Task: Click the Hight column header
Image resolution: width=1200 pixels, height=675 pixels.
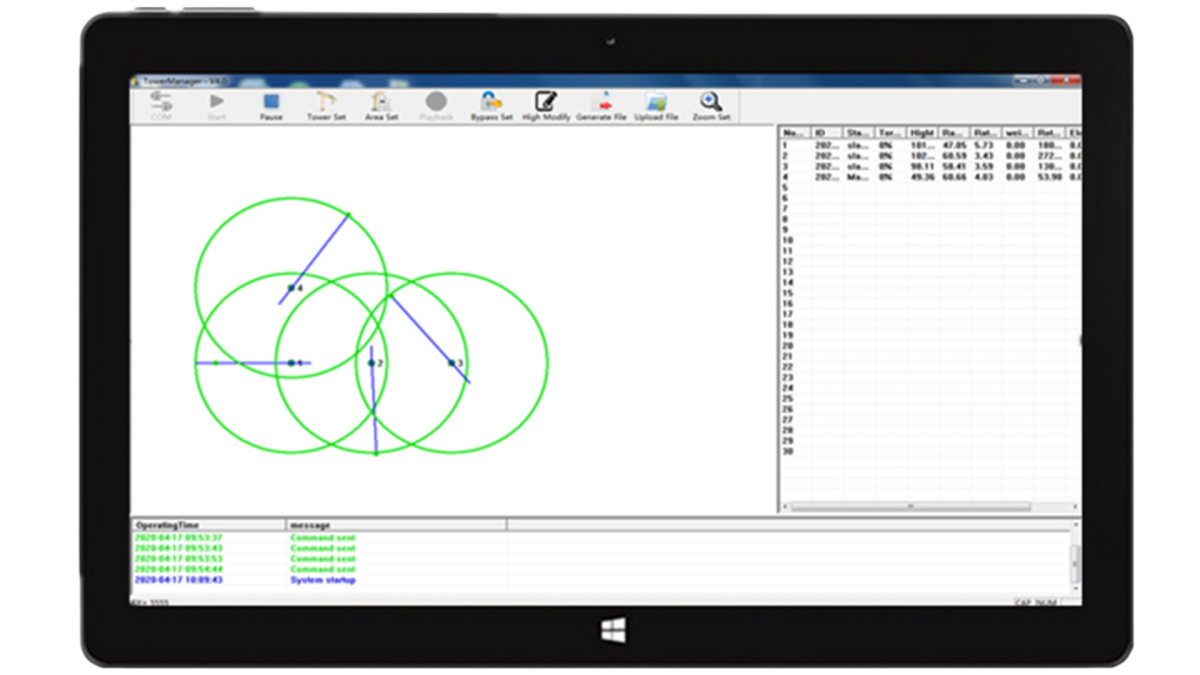Action: click(x=922, y=133)
